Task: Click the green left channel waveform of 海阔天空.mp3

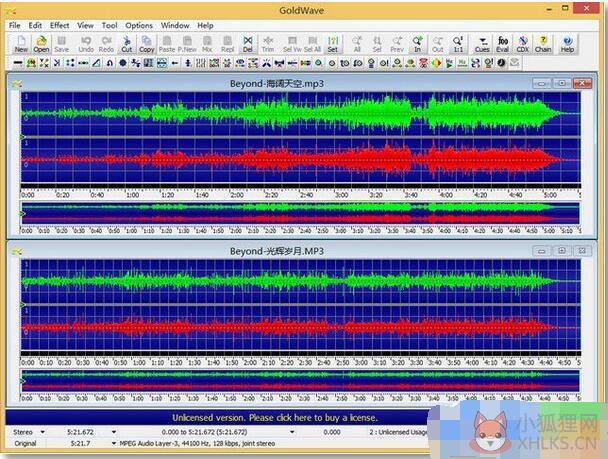Action: click(x=301, y=114)
